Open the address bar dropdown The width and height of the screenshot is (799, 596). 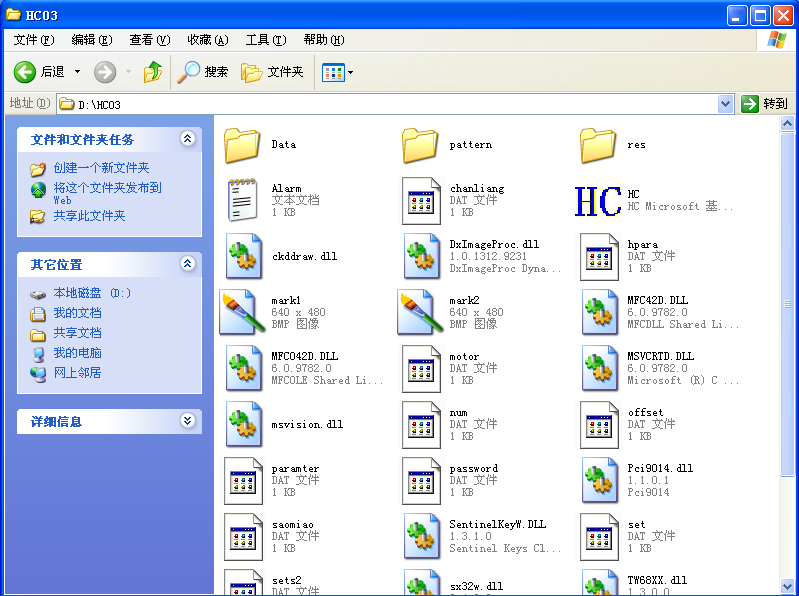[x=726, y=104]
